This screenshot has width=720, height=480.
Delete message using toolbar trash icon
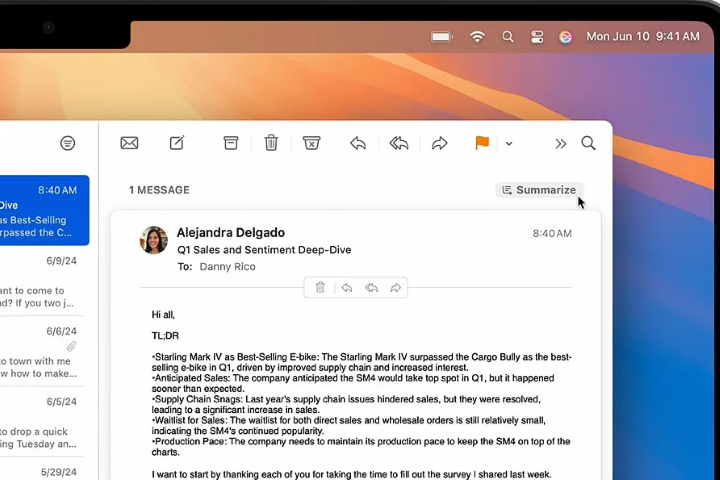tap(271, 143)
